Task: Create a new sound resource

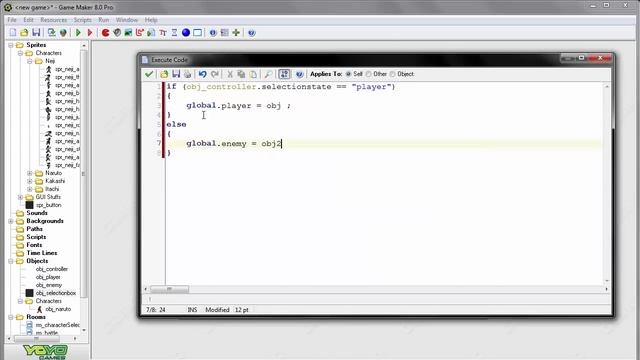Action: [117, 33]
